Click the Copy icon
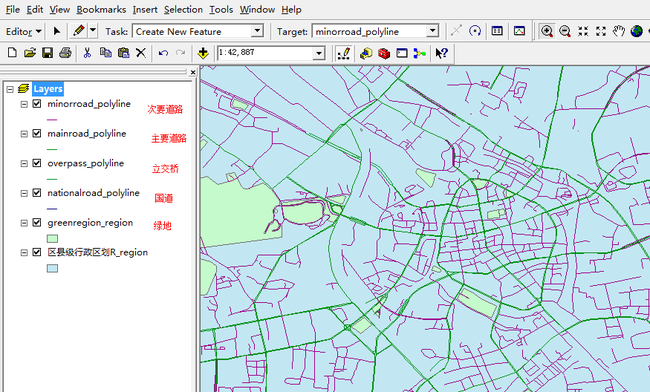Image resolution: width=650 pixels, height=392 pixels. pyautogui.click(x=105, y=53)
